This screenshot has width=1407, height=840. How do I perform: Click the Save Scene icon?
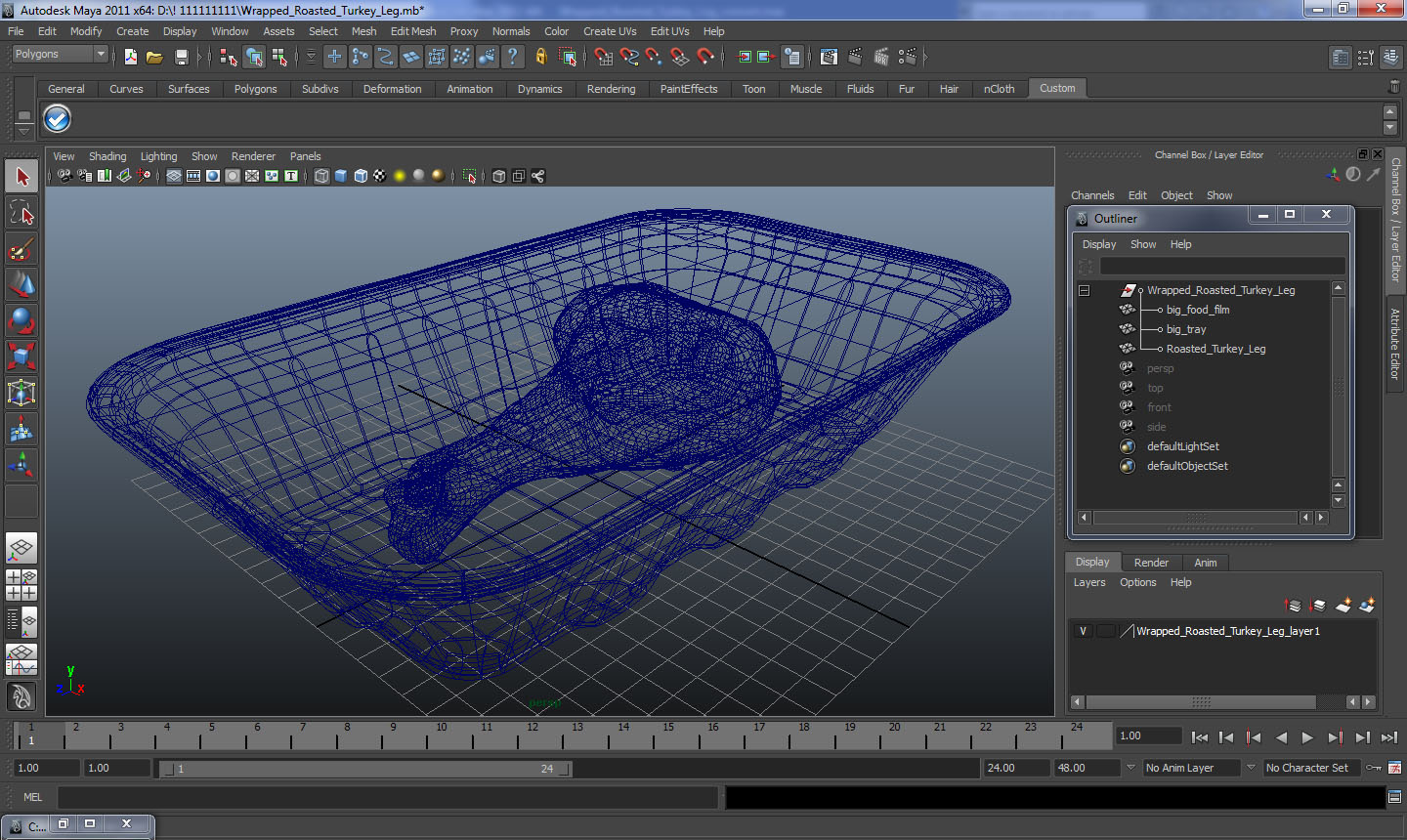pos(181,58)
